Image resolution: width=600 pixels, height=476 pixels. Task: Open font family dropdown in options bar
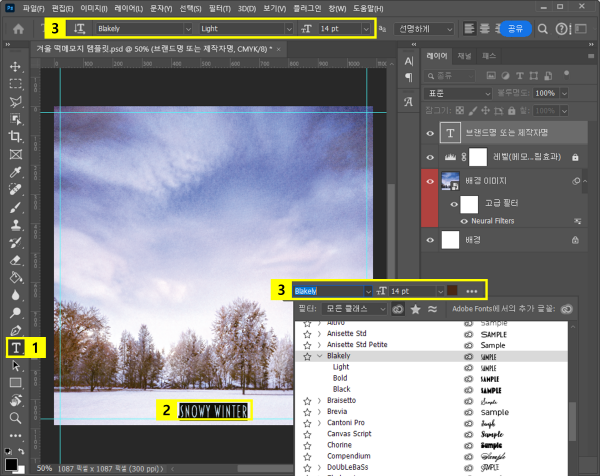[188, 29]
